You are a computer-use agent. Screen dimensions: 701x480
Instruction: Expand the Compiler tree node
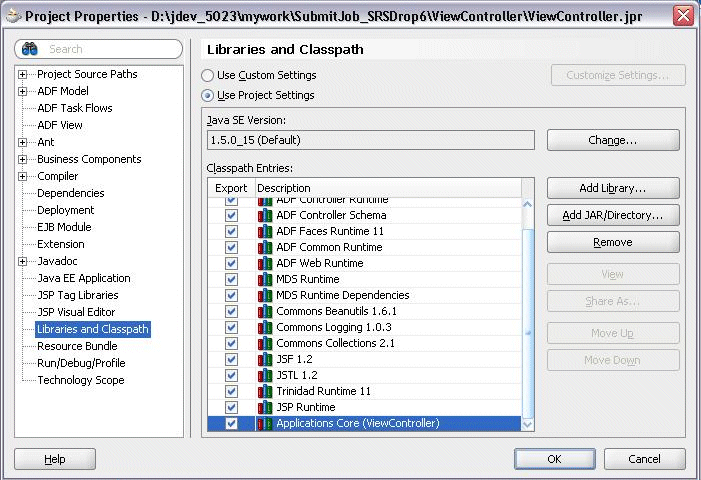point(22,177)
